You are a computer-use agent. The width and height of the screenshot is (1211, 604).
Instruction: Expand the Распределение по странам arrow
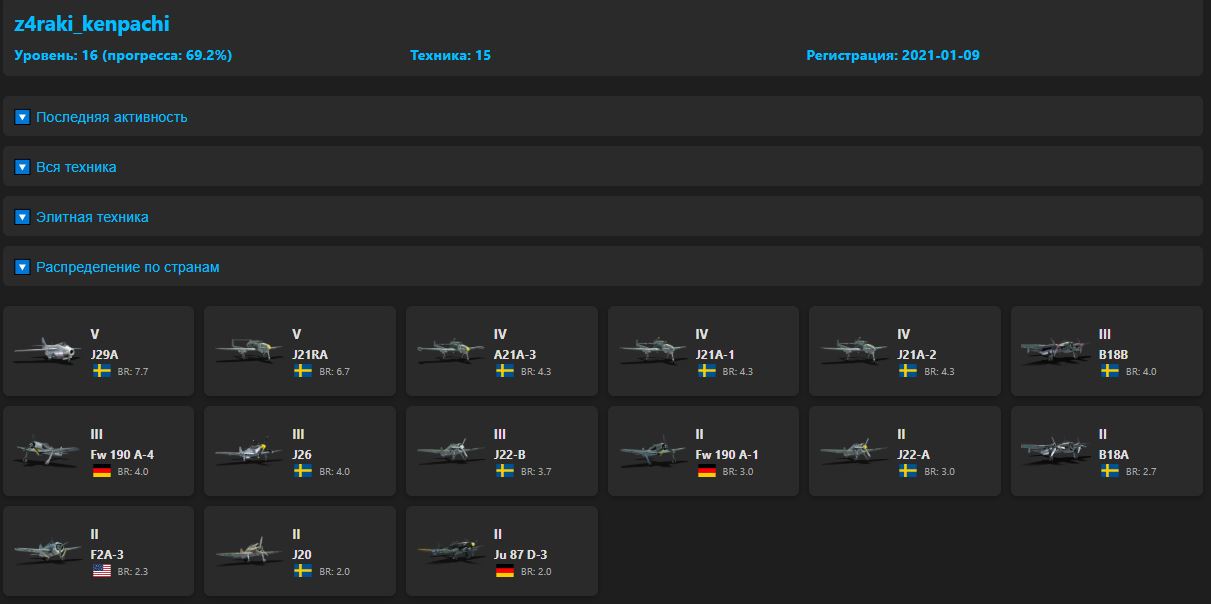click(23, 267)
